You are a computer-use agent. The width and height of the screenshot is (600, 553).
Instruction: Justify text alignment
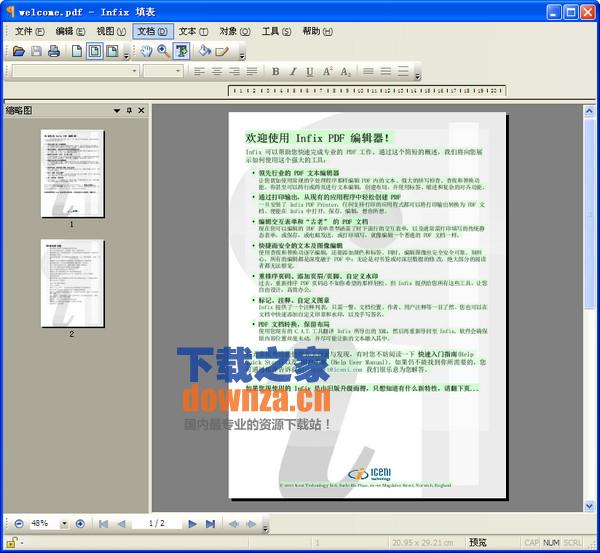252,71
